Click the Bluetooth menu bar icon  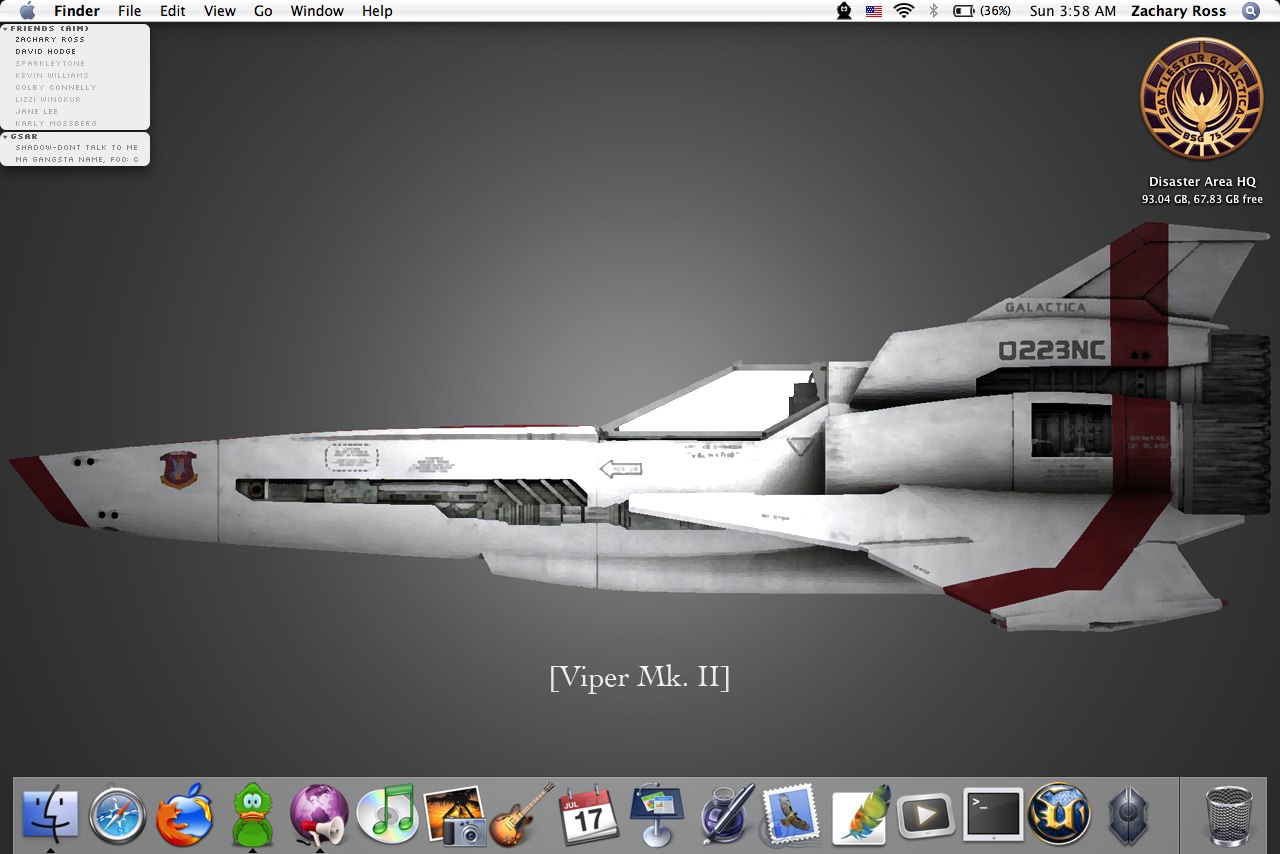(934, 11)
